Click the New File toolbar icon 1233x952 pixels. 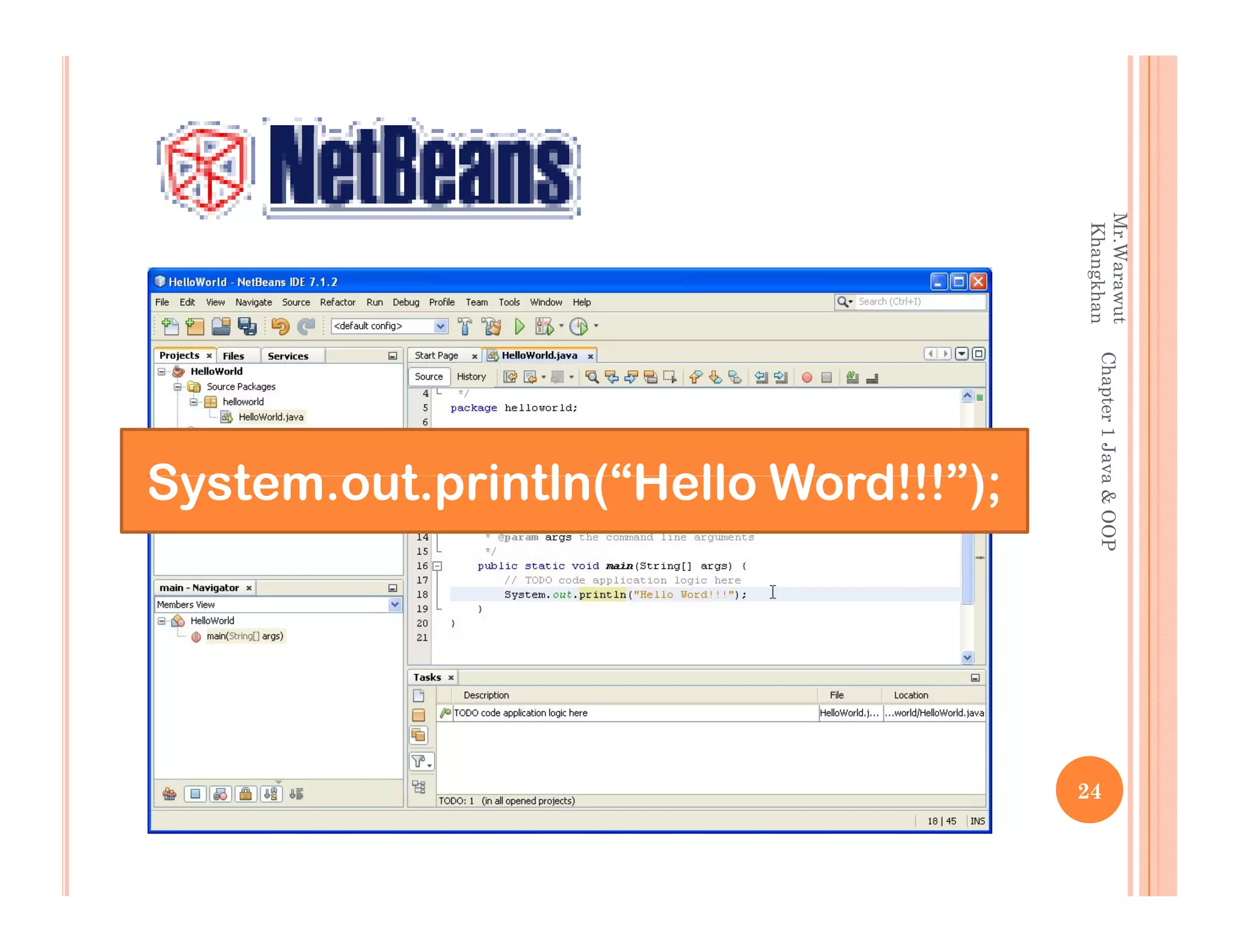(x=170, y=326)
